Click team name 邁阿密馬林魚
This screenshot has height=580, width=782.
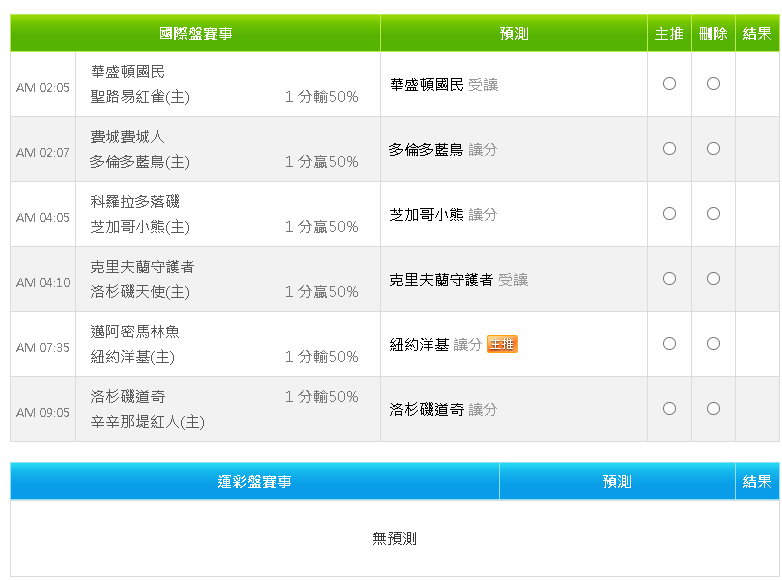click(x=135, y=332)
